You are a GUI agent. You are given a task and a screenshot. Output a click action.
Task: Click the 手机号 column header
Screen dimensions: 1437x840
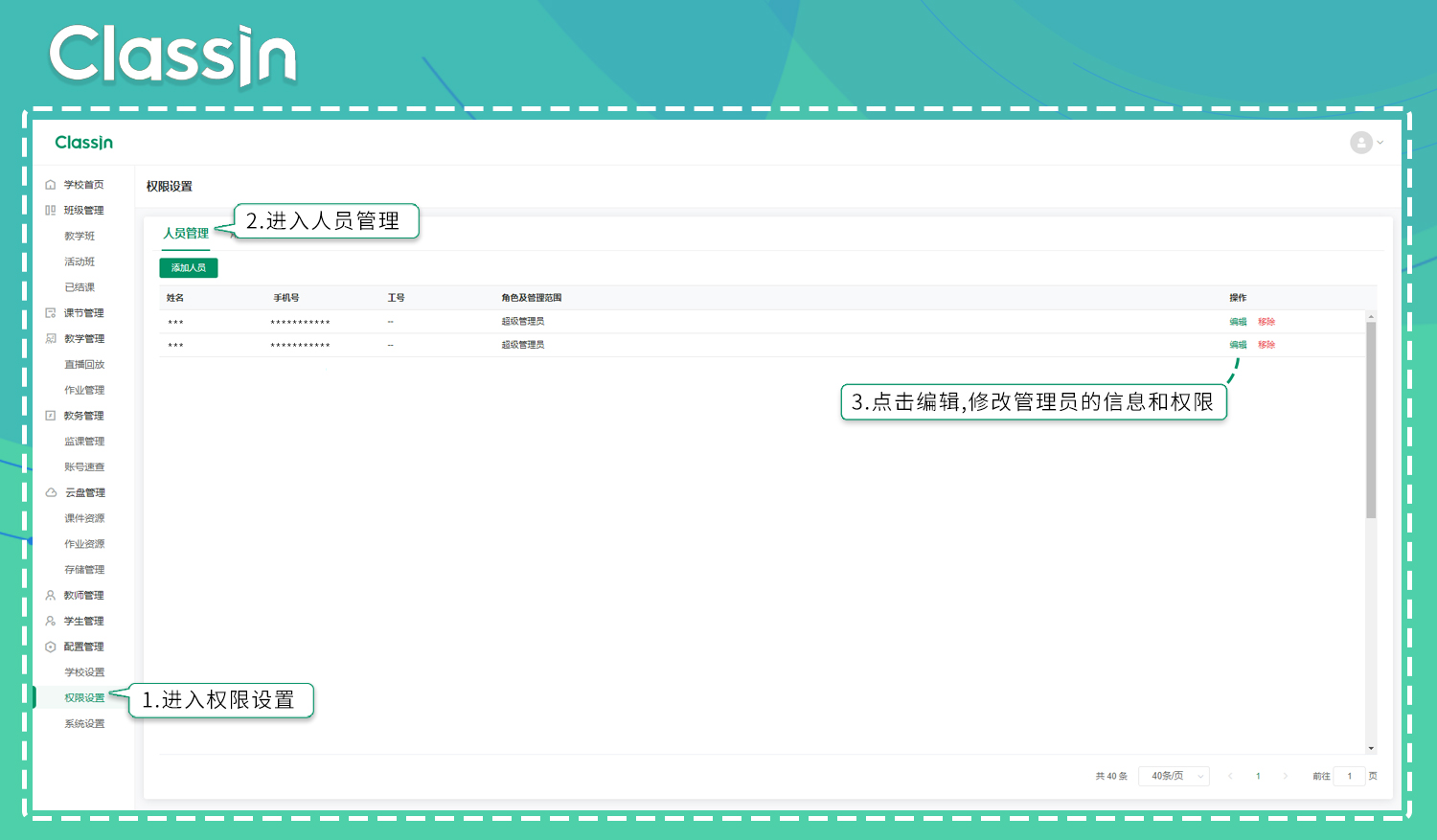[286, 298]
